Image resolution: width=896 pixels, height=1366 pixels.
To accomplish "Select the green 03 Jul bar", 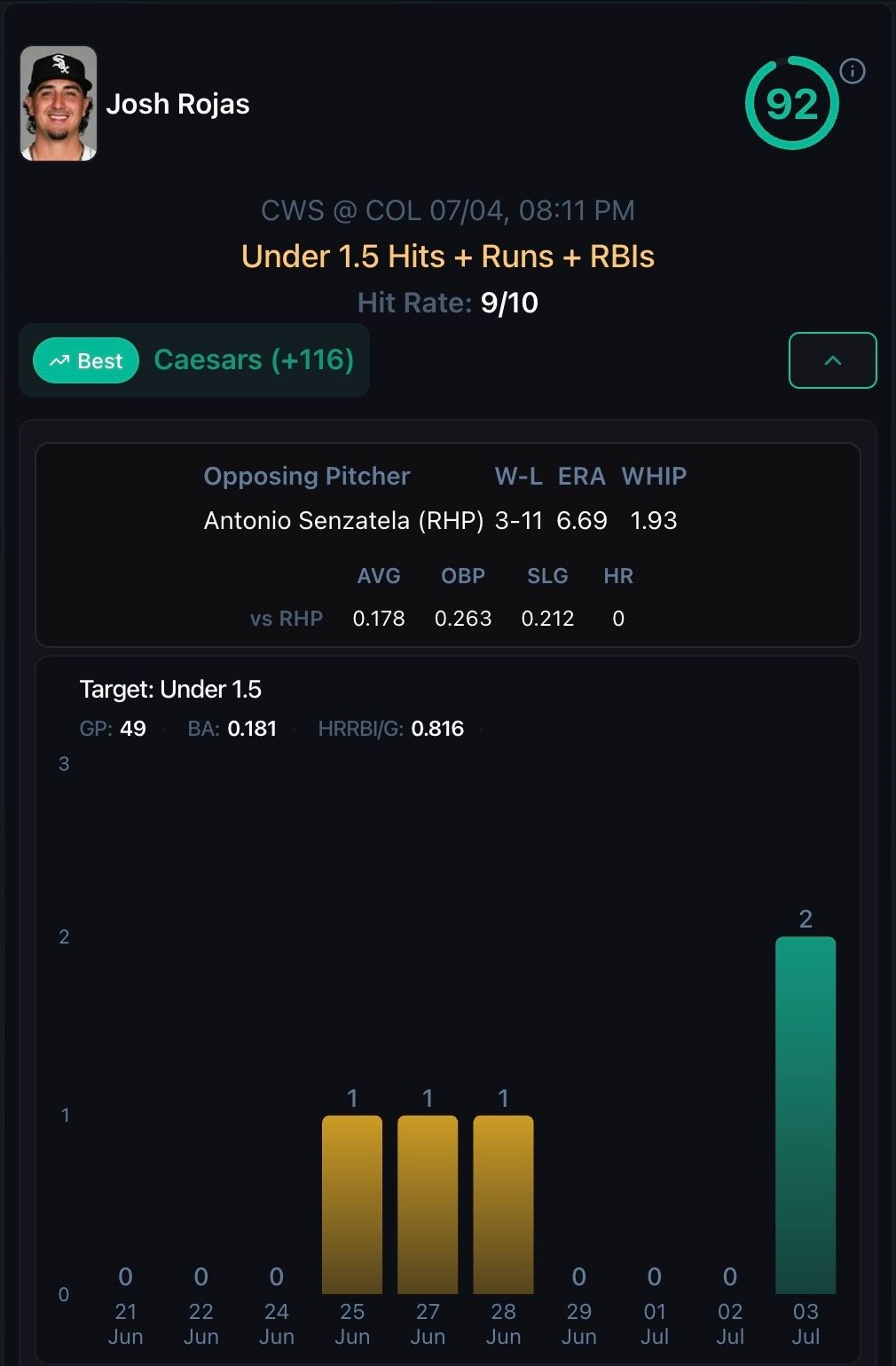I will point(806,1115).
